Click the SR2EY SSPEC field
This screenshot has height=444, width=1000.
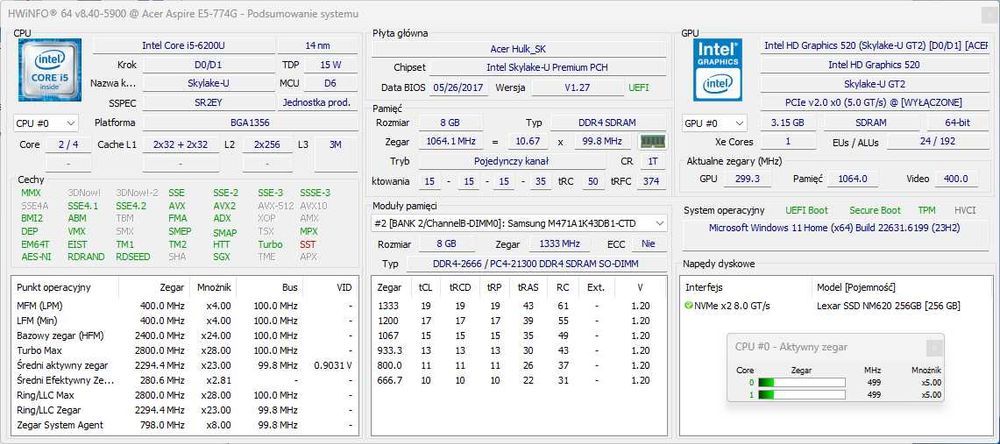click(x=208, y=102)
